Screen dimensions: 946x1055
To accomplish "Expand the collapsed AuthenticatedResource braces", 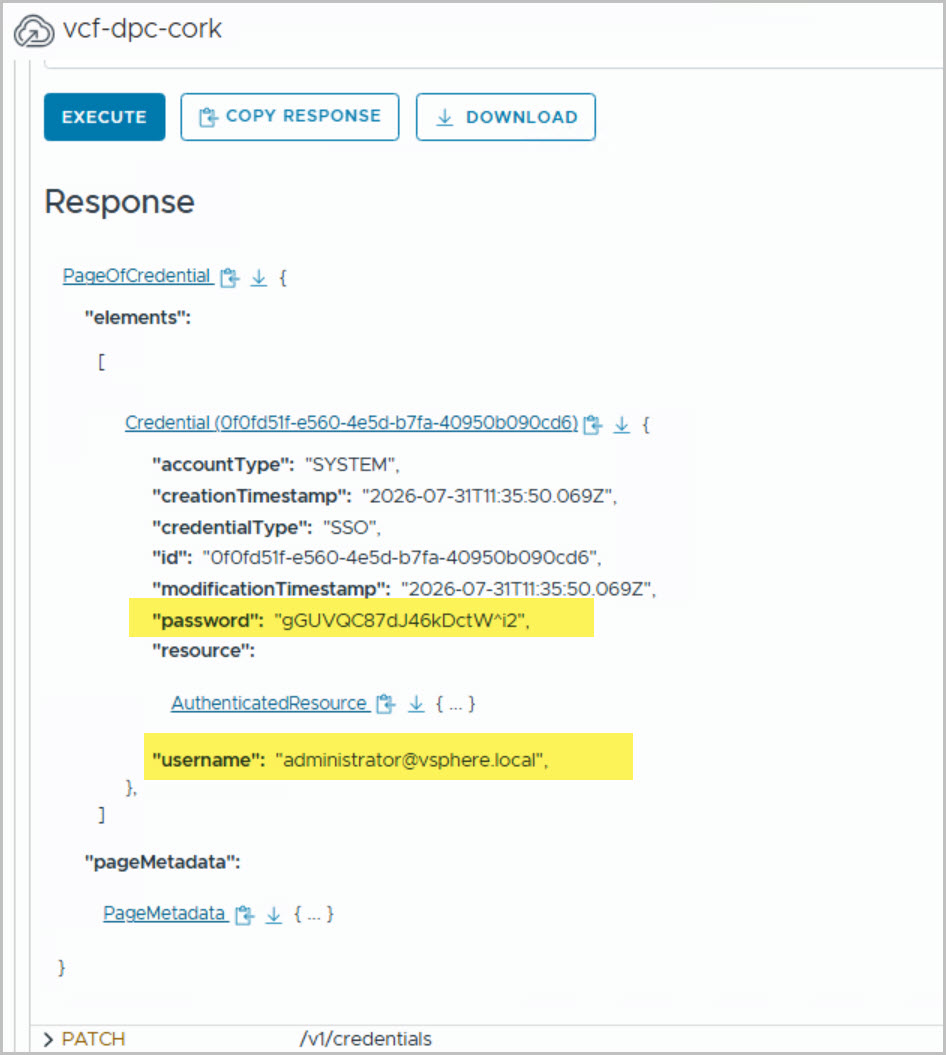I will 456,704.
